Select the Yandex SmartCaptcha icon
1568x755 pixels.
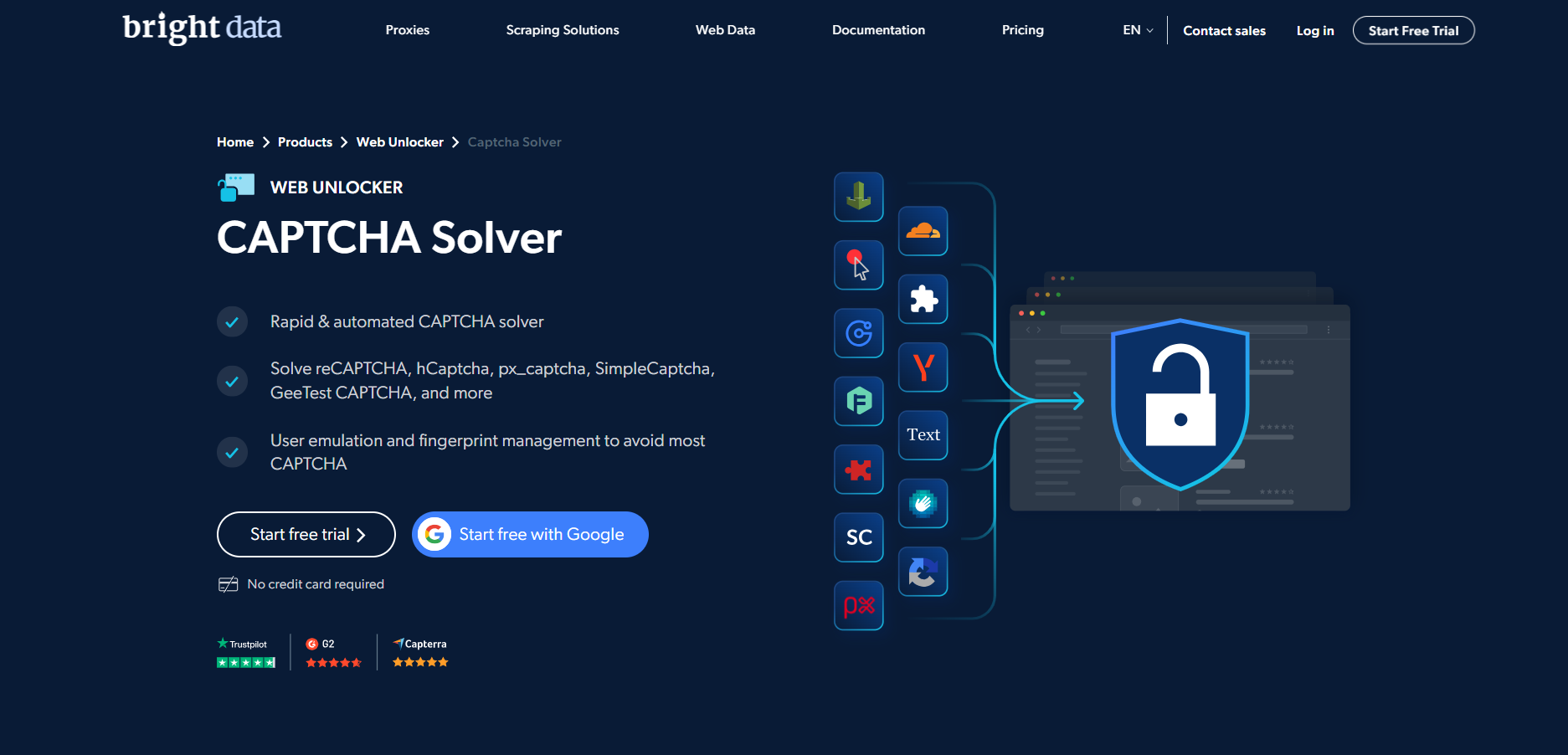(x=923, y=367)
